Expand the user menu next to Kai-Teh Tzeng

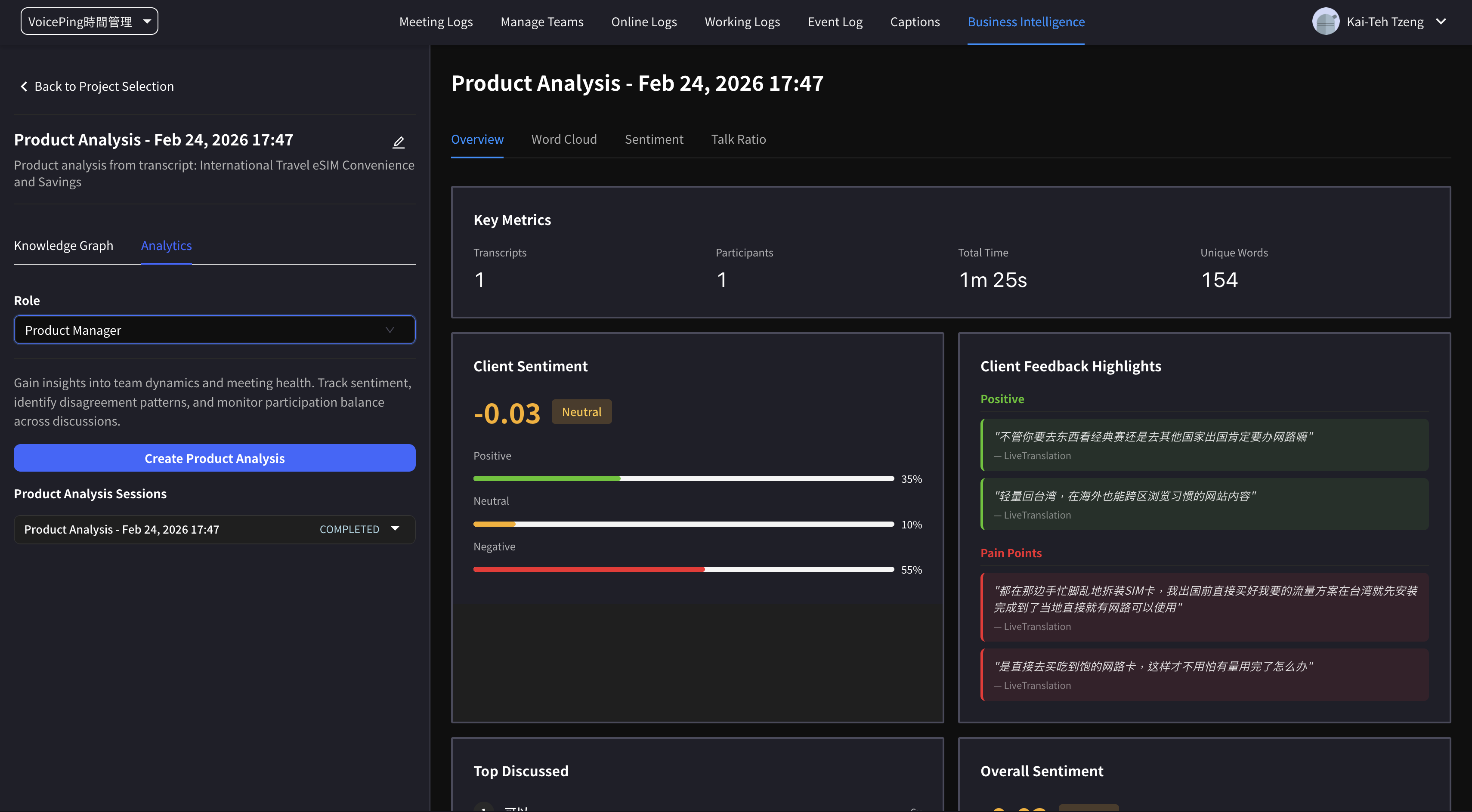pyautogui.click(x=1441, y=22)
